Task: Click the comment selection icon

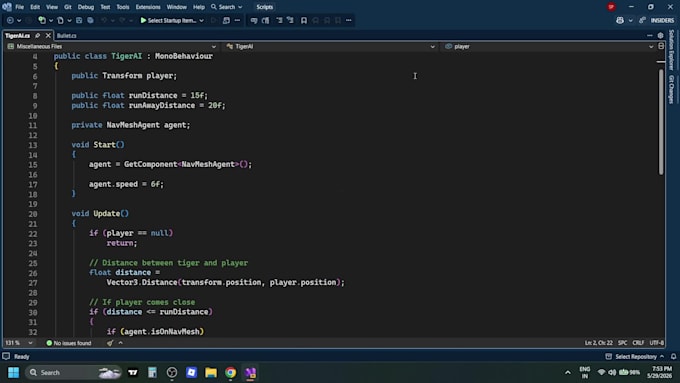Action: [x=254, y=20]
